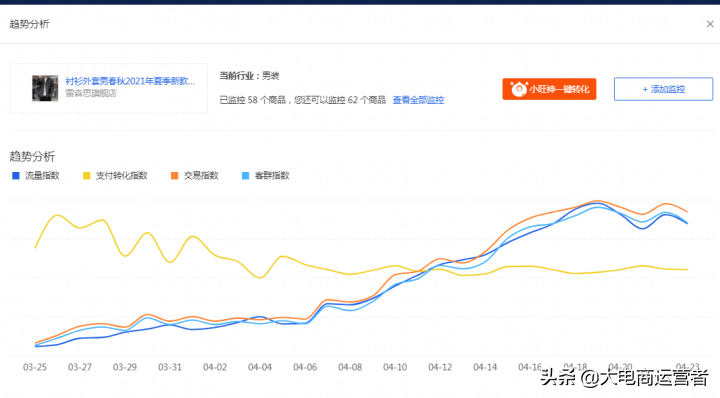Click the 03-27 axis date label
720x398 pixels.
point(80,367)
